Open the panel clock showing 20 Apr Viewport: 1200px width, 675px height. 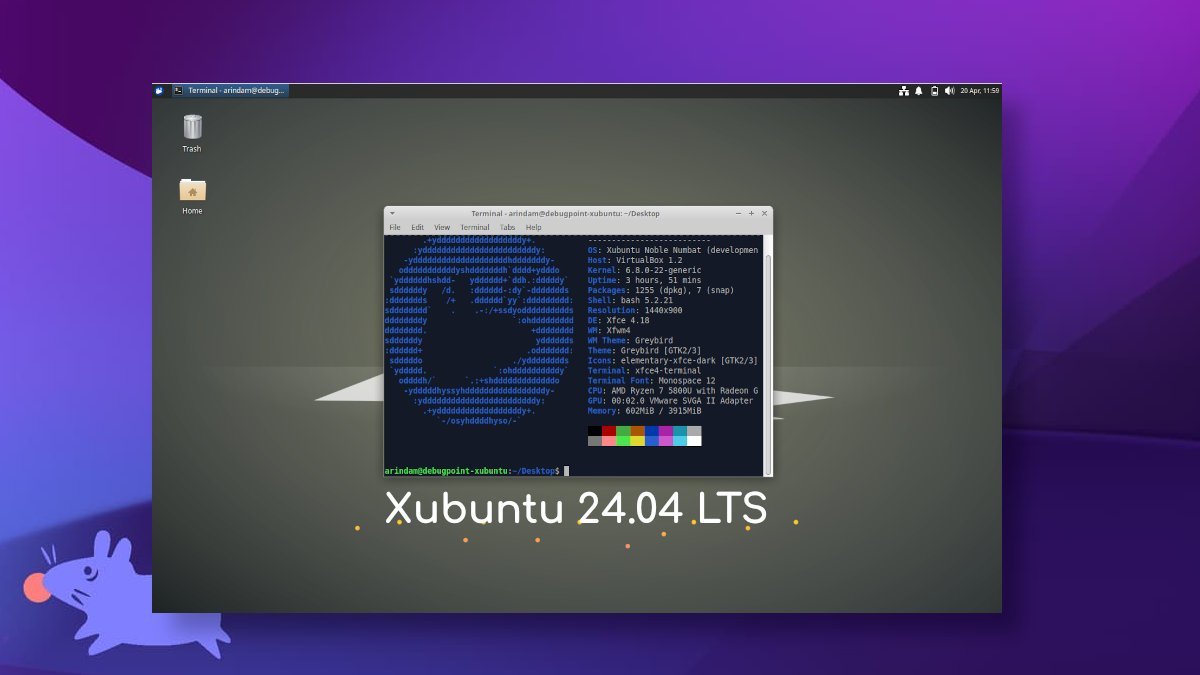point(979,90)
